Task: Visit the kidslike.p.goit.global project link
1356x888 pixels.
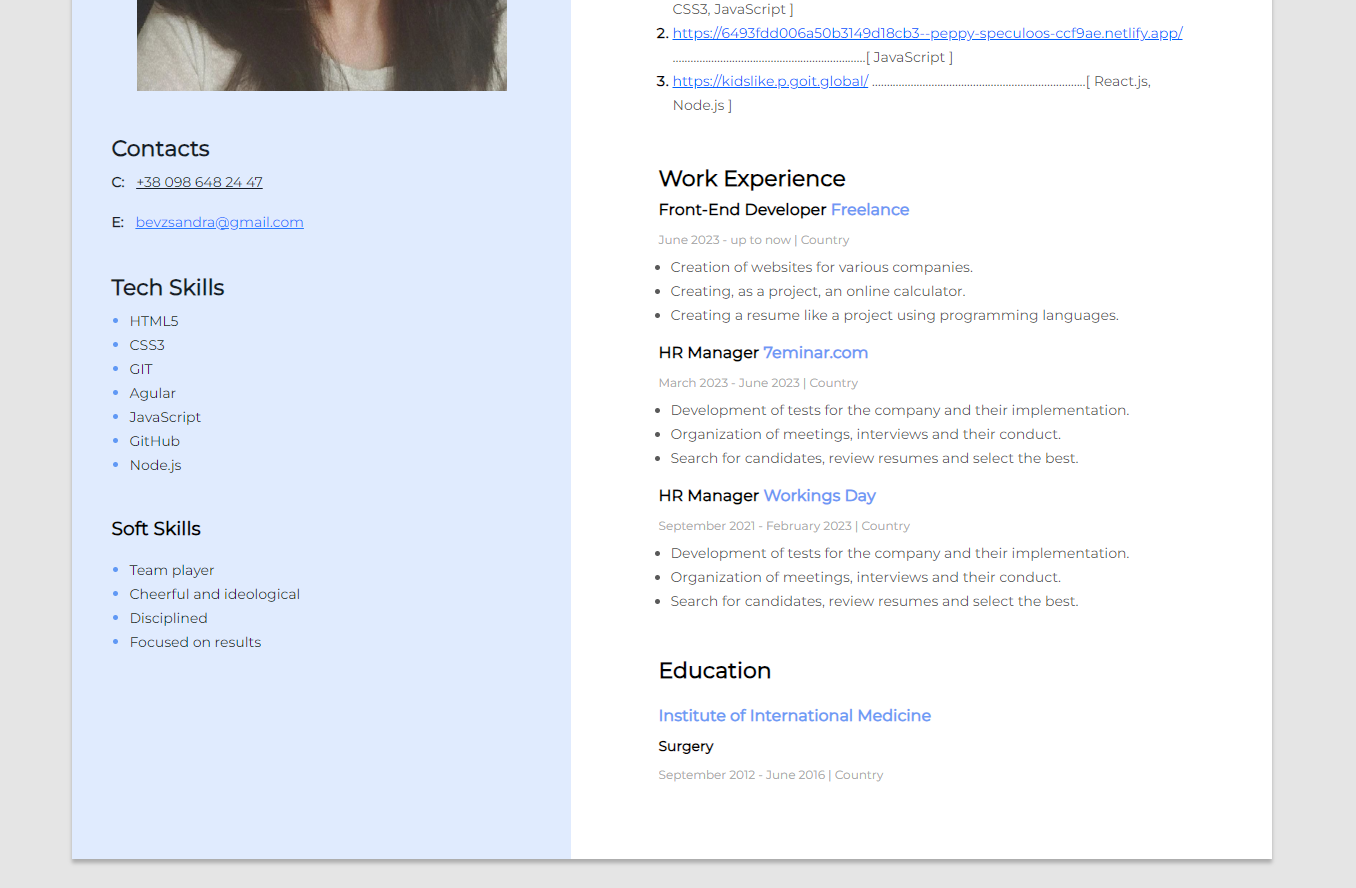Action: click(x=770, y=81)
